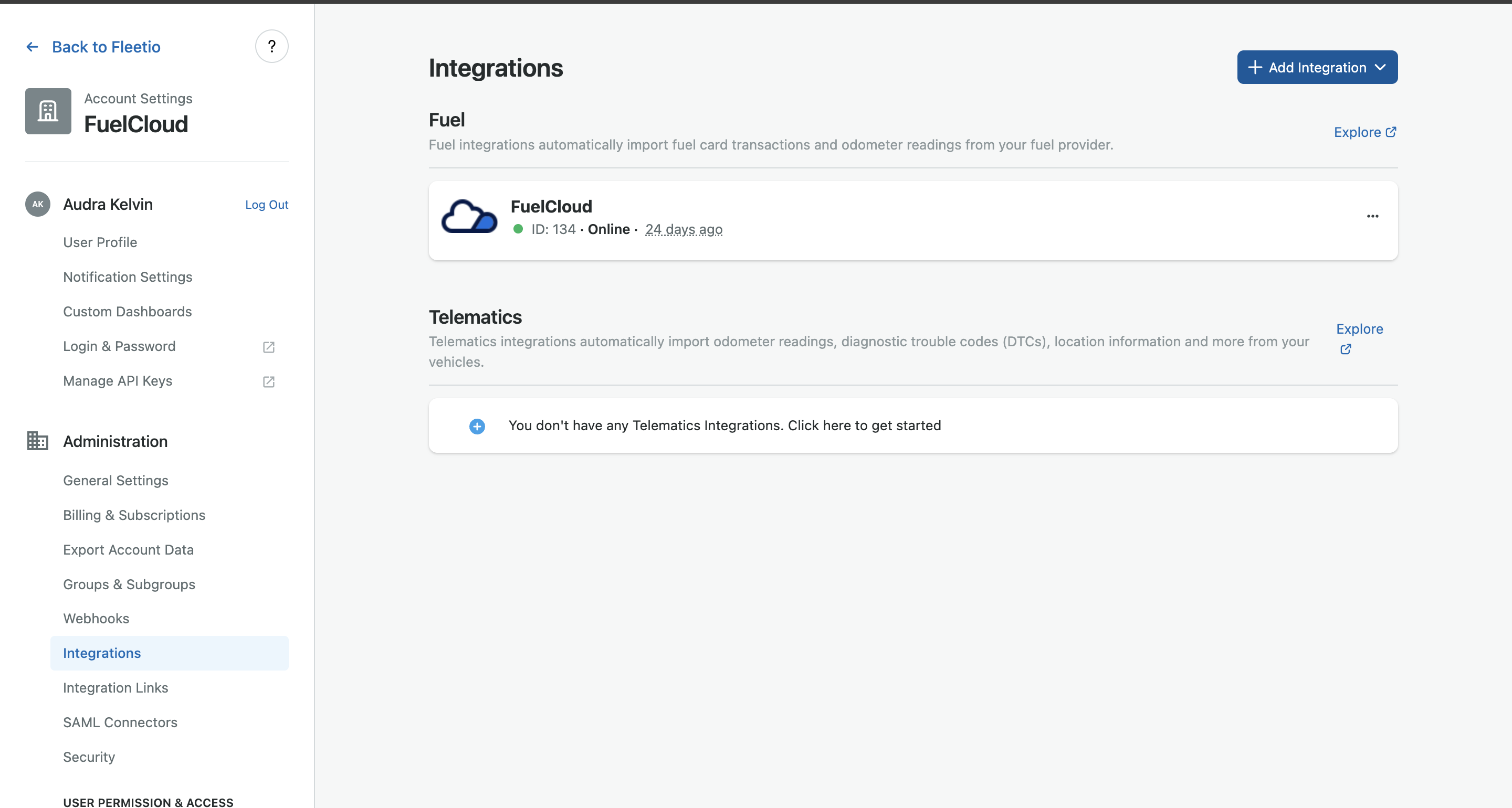Open Manage API Keys

[118, 381]
